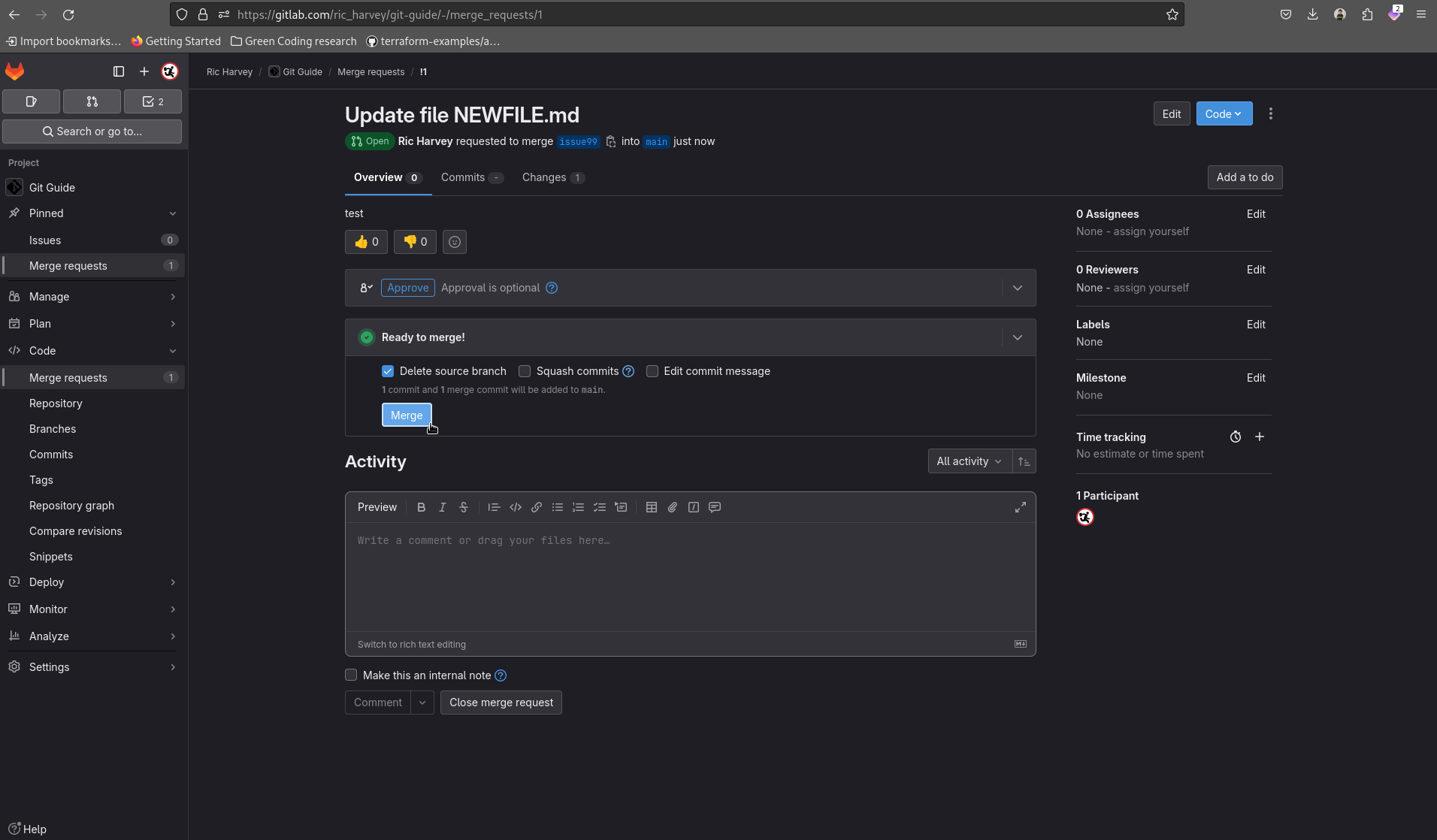The width and height of the screenshot is (1437, 840).
Task: Open the user avatar menu in sidebar
Action: click(x=170, y=71)
